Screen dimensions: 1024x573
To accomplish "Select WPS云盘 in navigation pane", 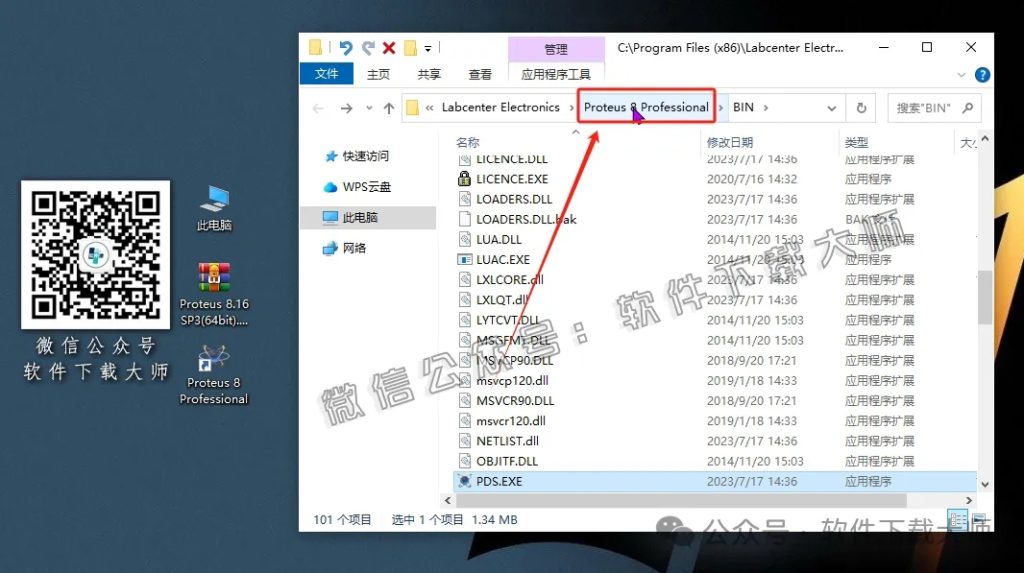I will click(366, 187).
